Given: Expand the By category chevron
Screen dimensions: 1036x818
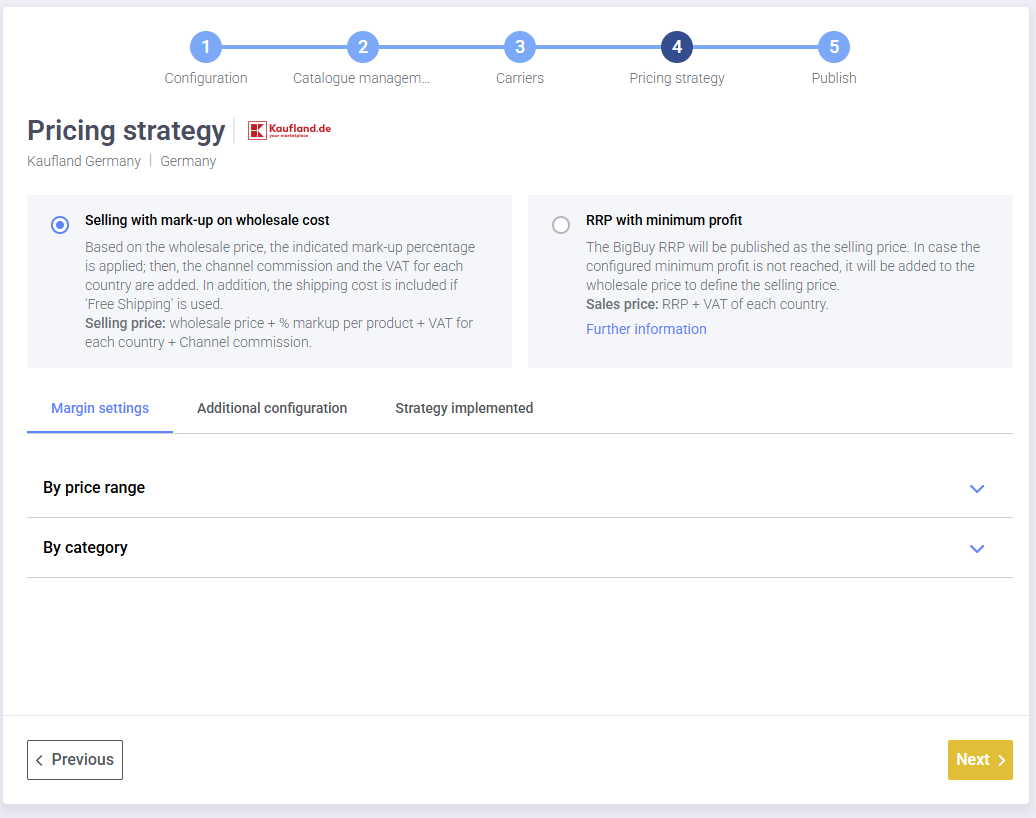Looking at the screenshot, I should click(x=977, y=548).
